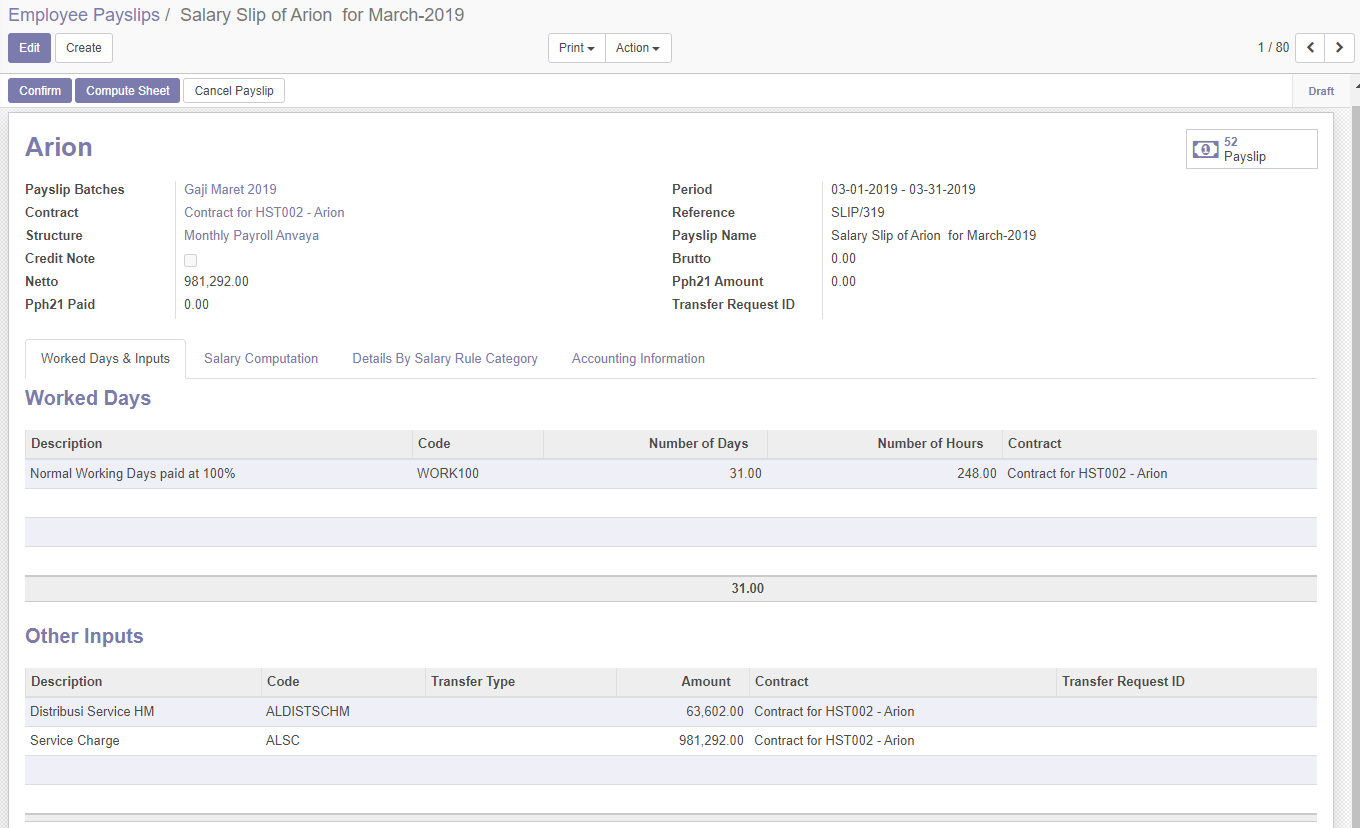1360x828 pixels.
Task: Select the Service Charge input row
Action: coord(671,741)
